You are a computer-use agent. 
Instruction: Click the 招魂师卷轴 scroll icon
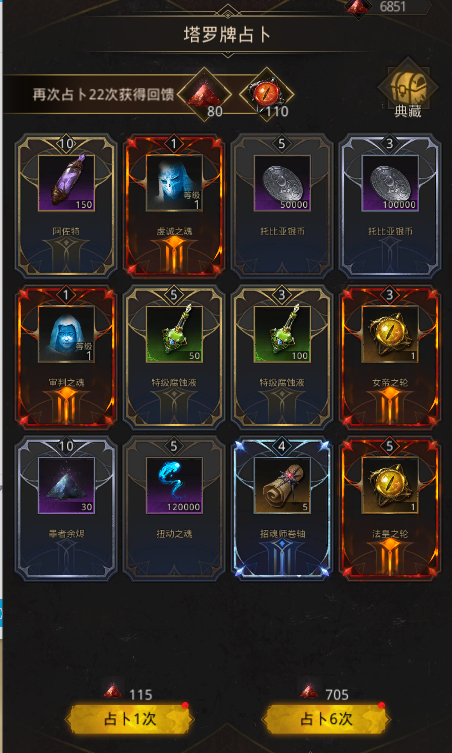coord(282,485)
